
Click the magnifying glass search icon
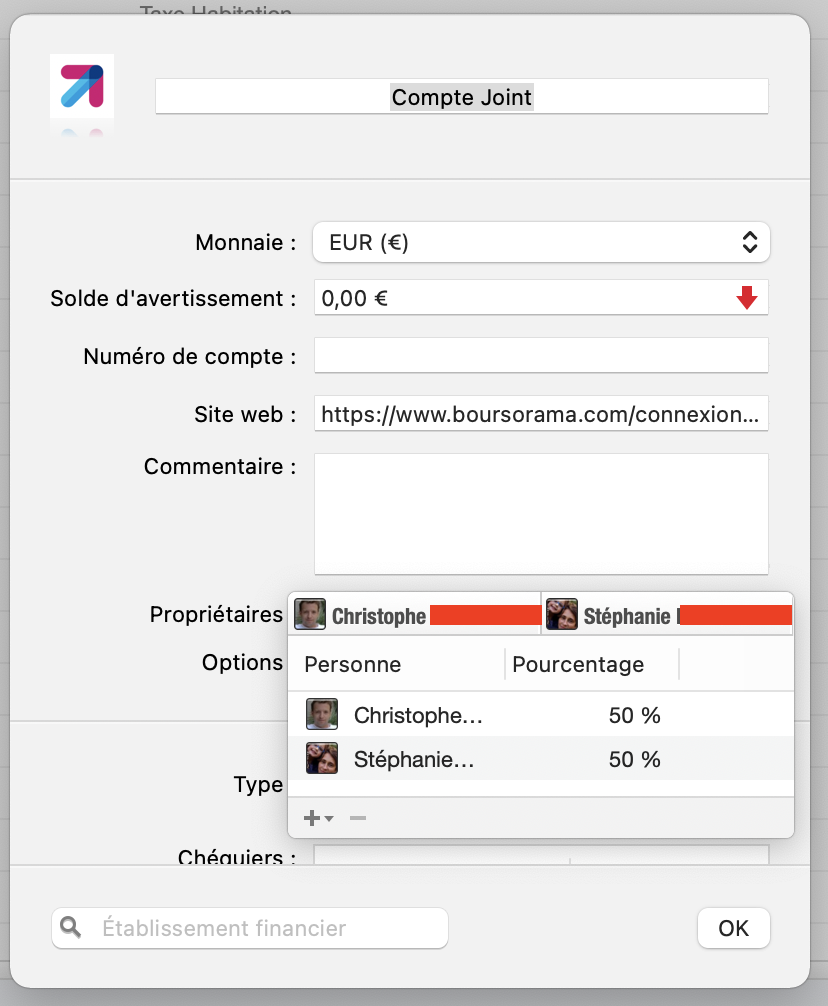tap(70, 928)
